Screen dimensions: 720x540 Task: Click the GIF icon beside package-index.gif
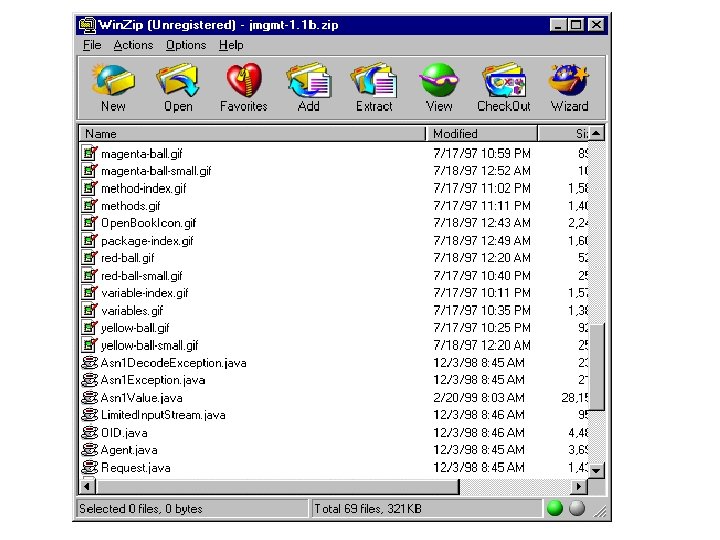(90, 240)
